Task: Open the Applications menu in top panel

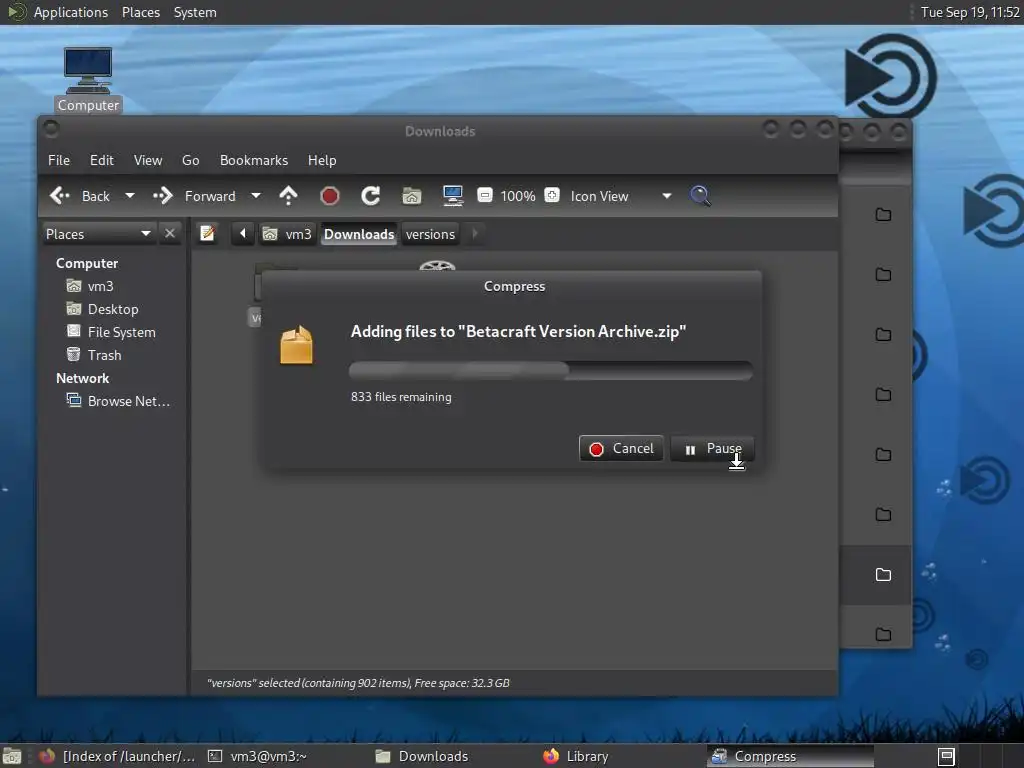Action: [71, 12]
